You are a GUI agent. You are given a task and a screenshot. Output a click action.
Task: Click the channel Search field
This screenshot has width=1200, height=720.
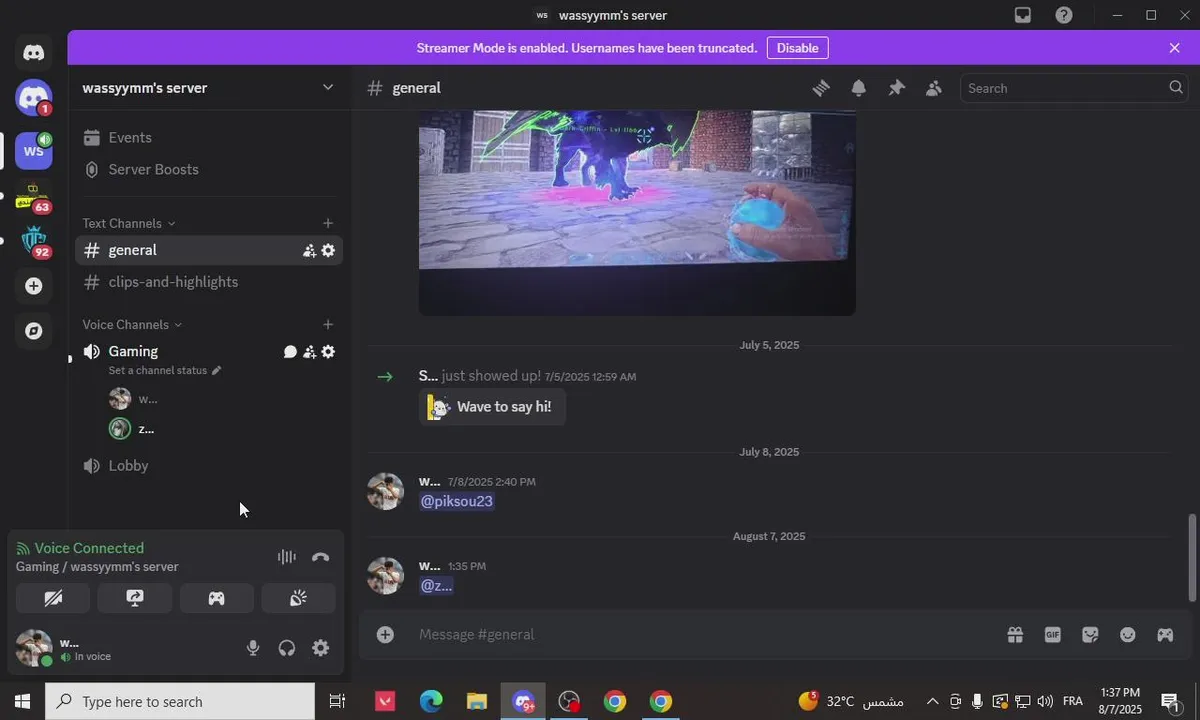[x=1075, y=88]
